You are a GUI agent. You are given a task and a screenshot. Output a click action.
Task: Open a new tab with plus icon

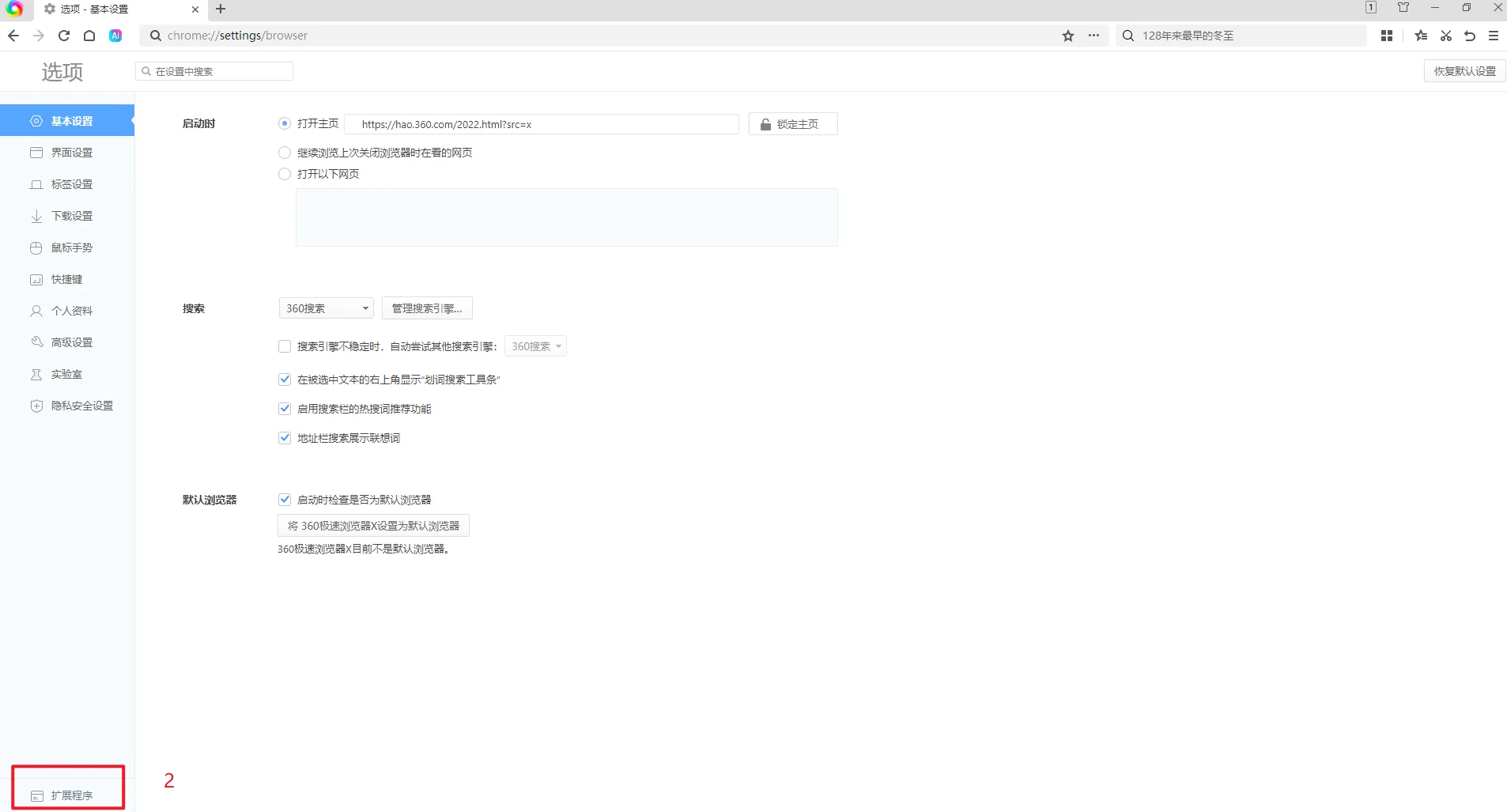221,9
